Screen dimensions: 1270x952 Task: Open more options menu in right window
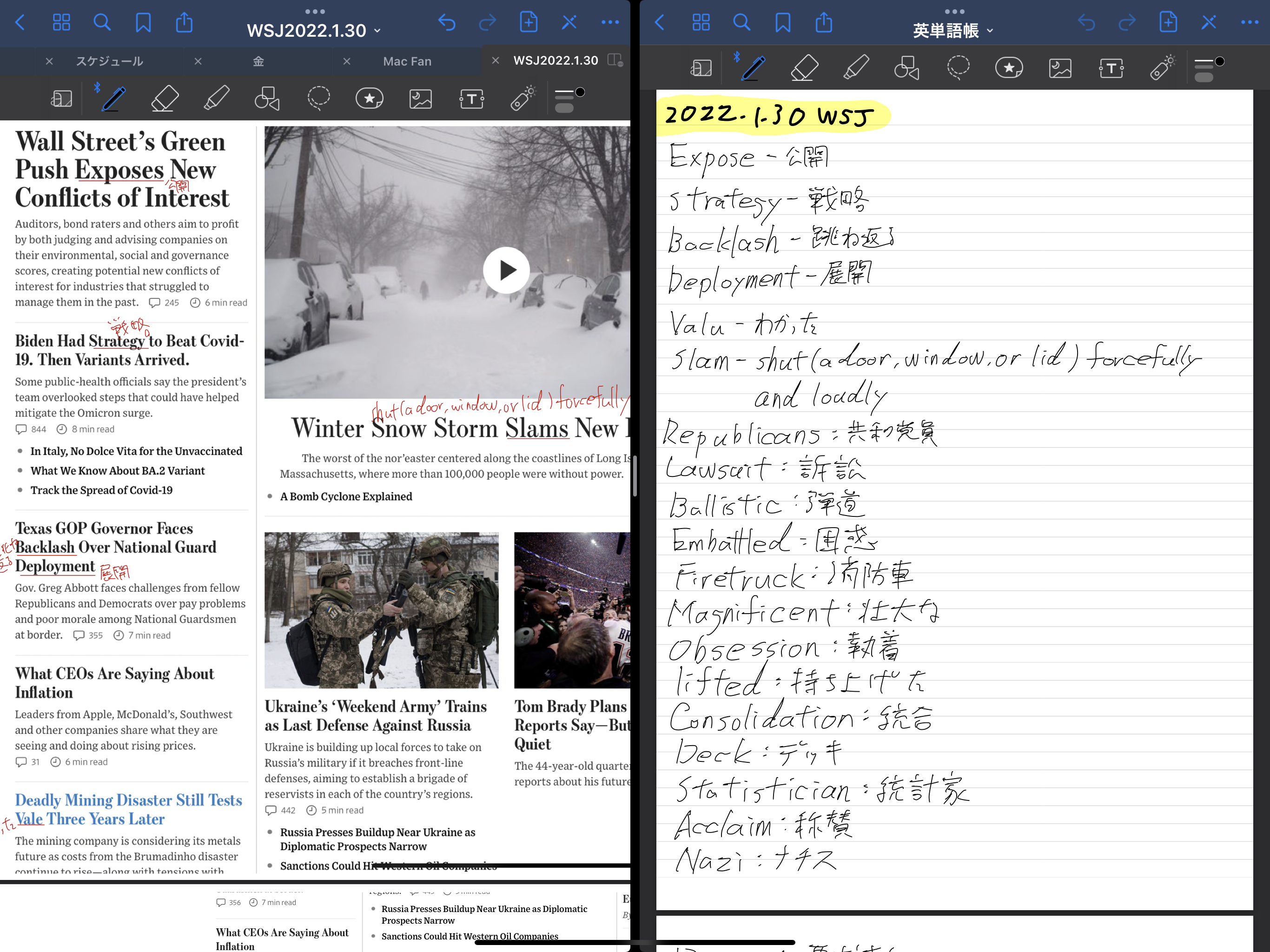(1250, 23)
